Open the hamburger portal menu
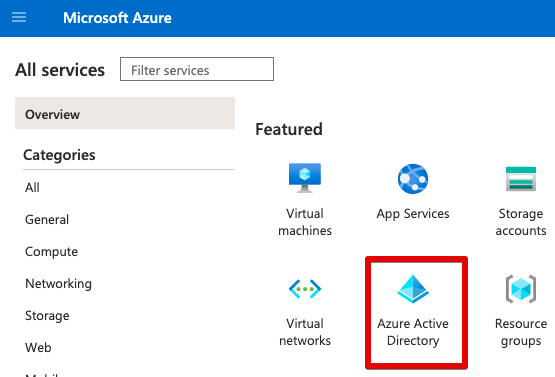The image size is (555, 377). click(x=19, y=17)
